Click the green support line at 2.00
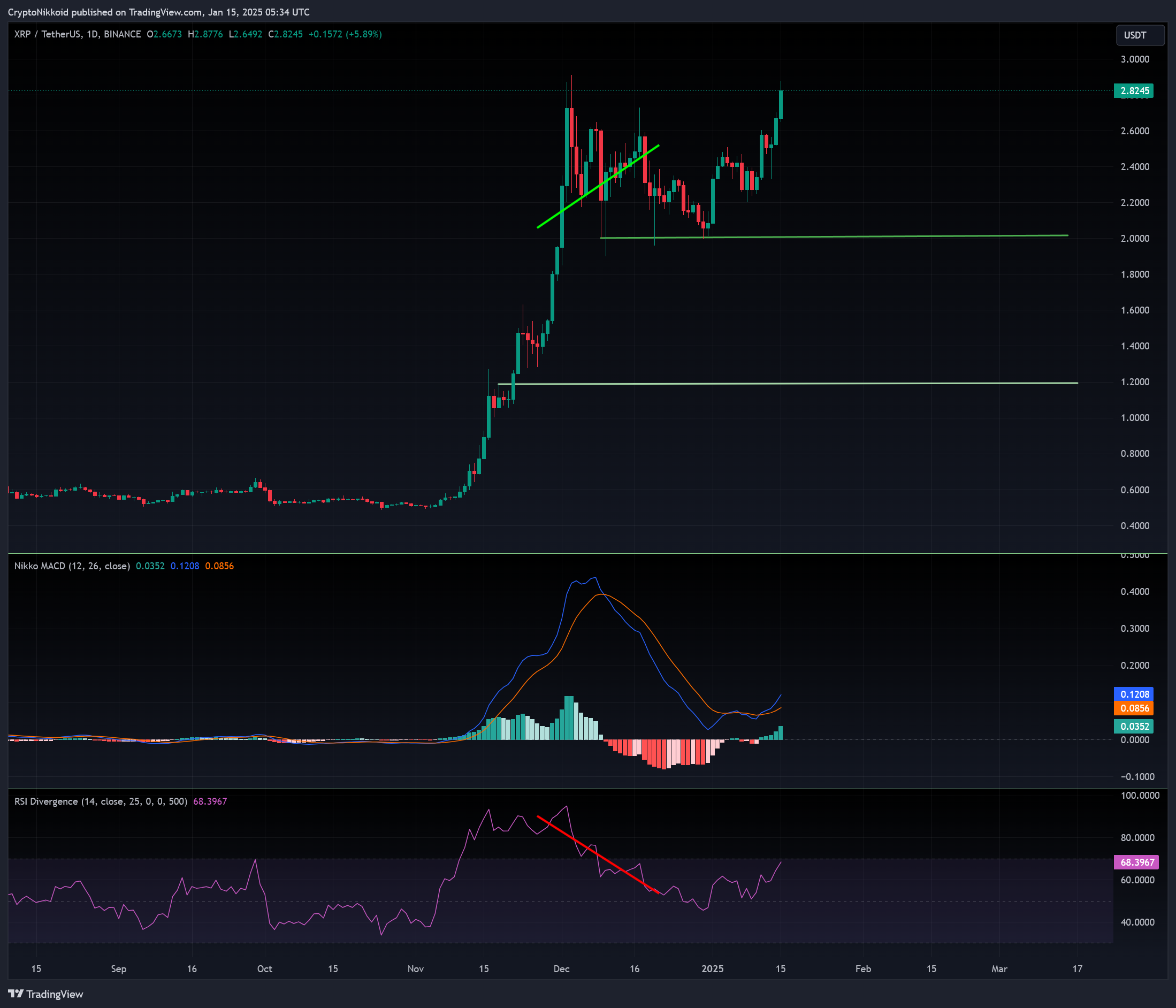This screenshot has width=1176, height=1008. coord(834,236)
